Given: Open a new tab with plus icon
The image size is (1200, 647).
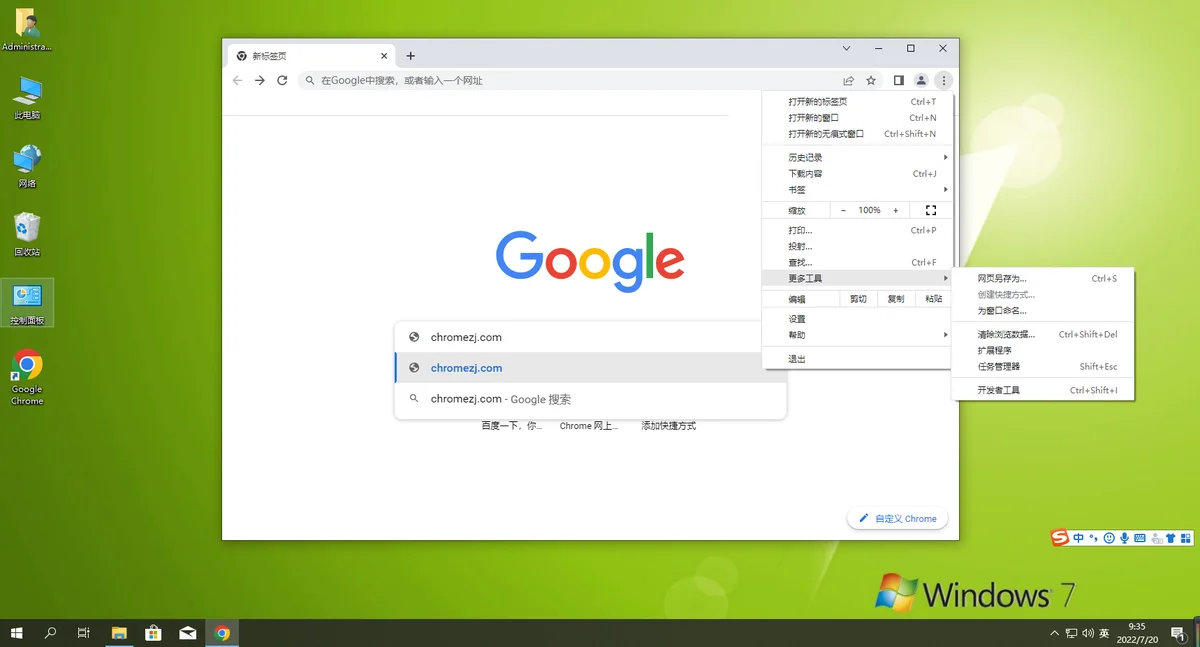Looking at the screenshot, I should 410,56.
